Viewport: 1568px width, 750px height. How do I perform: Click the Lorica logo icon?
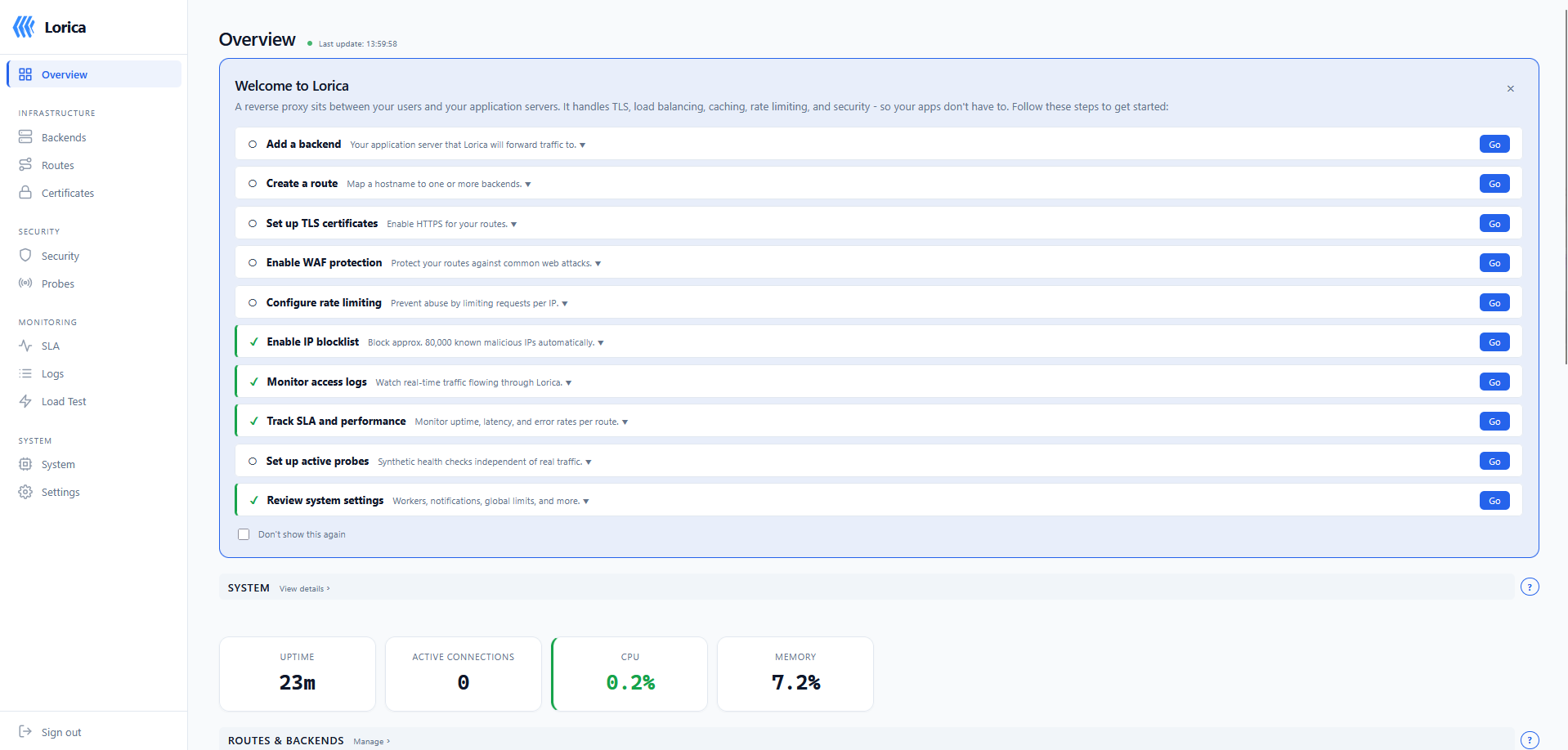pos(24,27)
